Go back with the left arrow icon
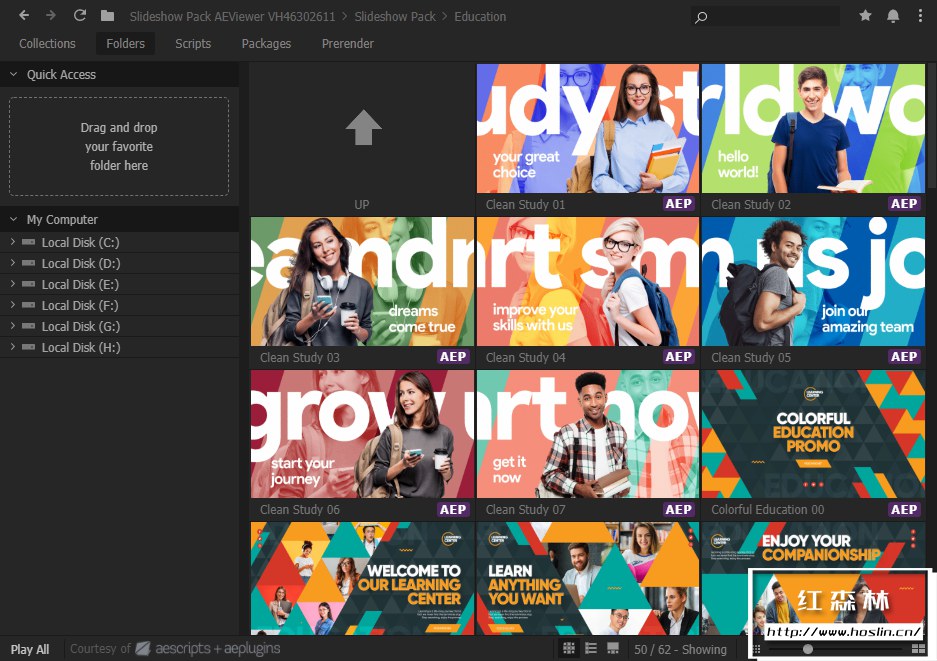The width and height of the screenshot is (937, 661). click(x=24, y=16)
